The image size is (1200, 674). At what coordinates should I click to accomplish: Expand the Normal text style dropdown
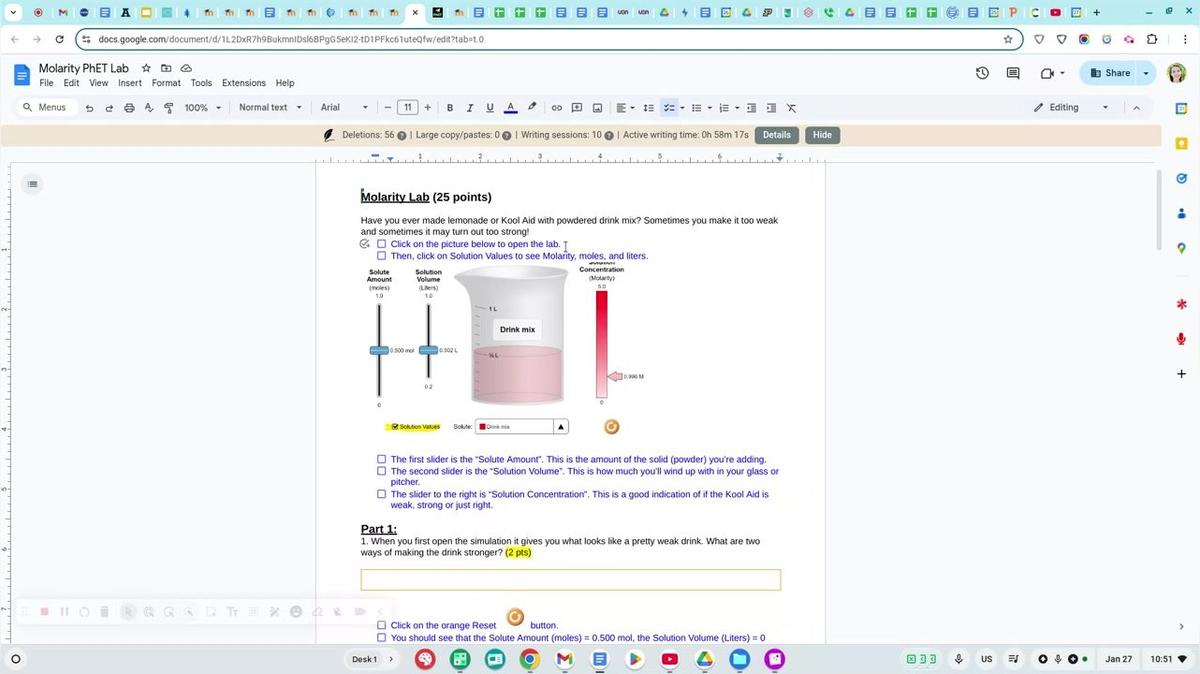coord(270,108)
